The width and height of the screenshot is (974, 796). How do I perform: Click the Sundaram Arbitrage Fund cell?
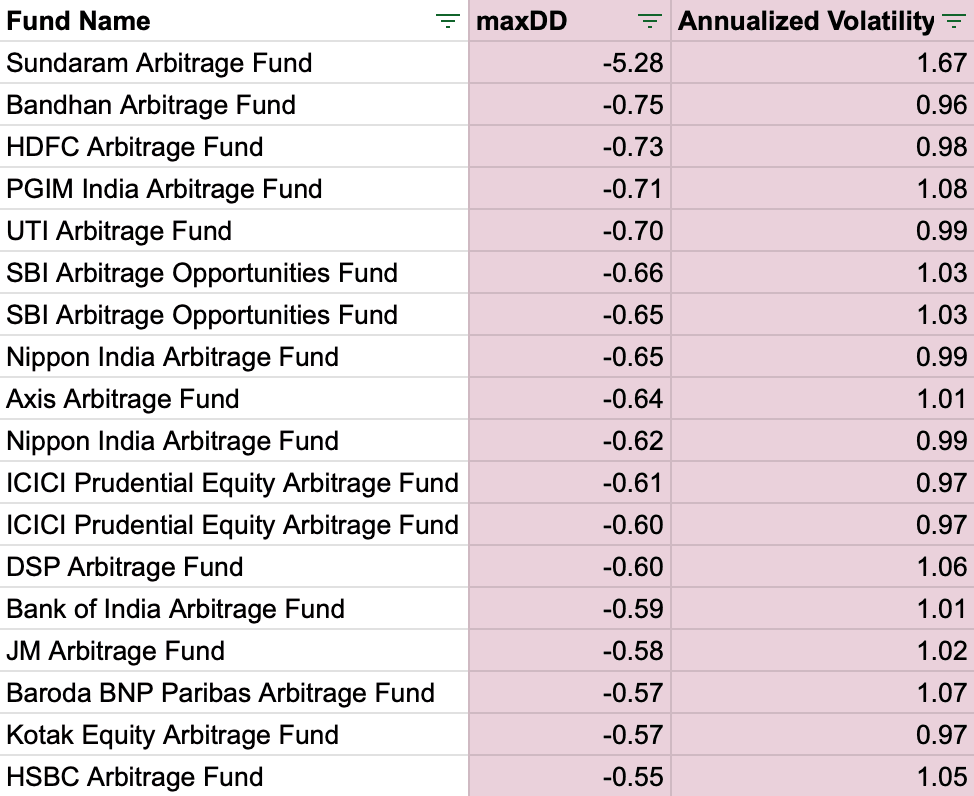(x=159, y=63)
